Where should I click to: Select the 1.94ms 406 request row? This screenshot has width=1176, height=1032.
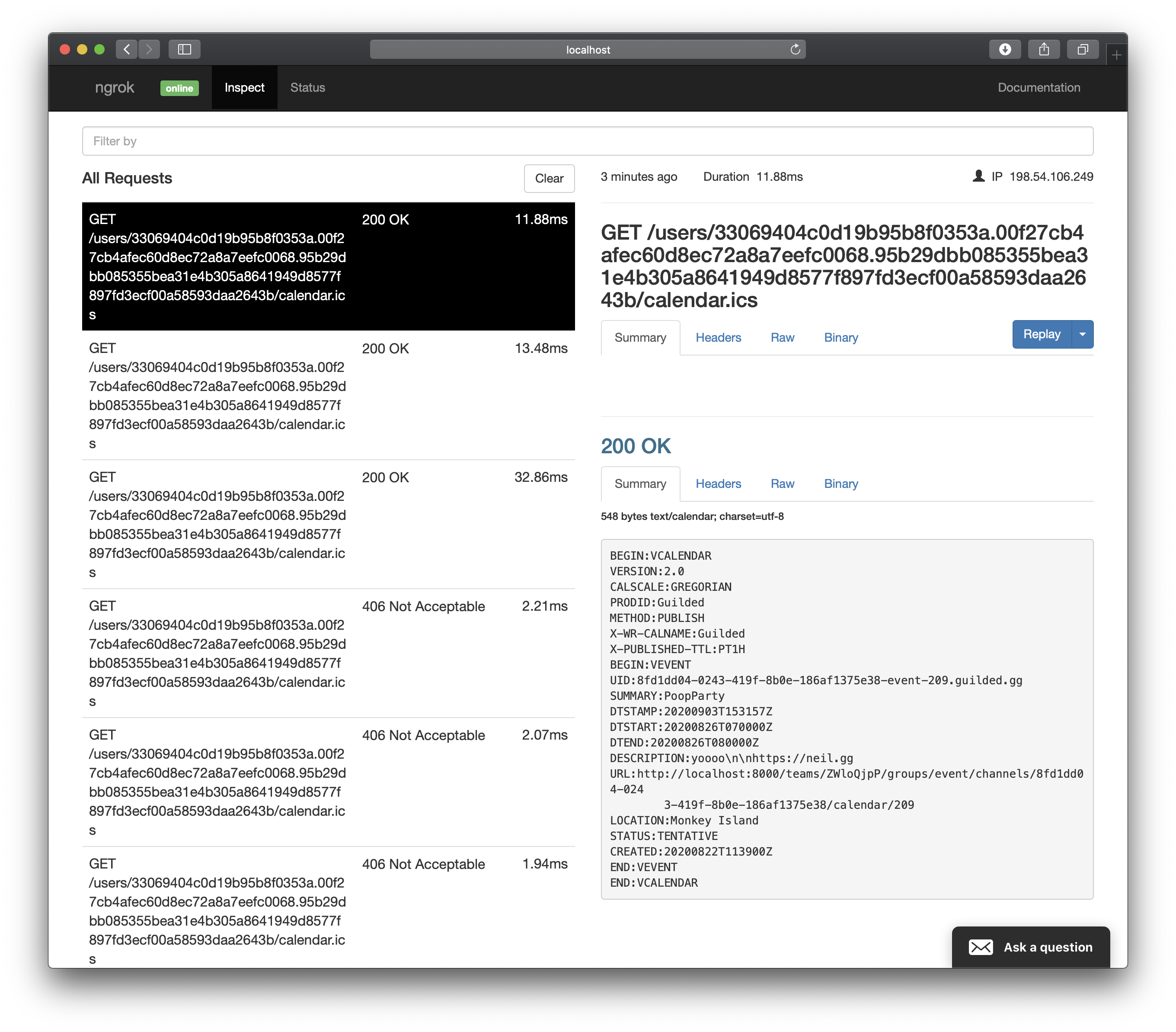[x=328, y=908]
